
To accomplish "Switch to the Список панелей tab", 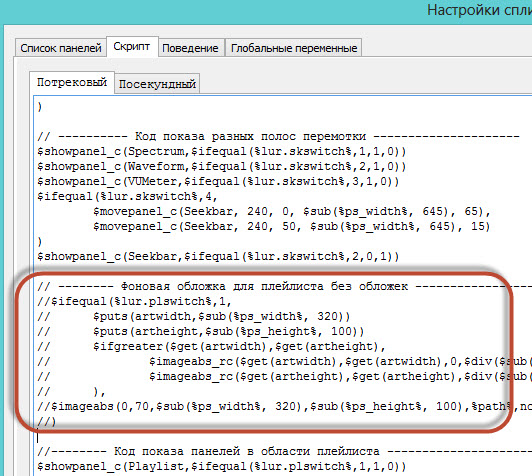I will 60,48.
